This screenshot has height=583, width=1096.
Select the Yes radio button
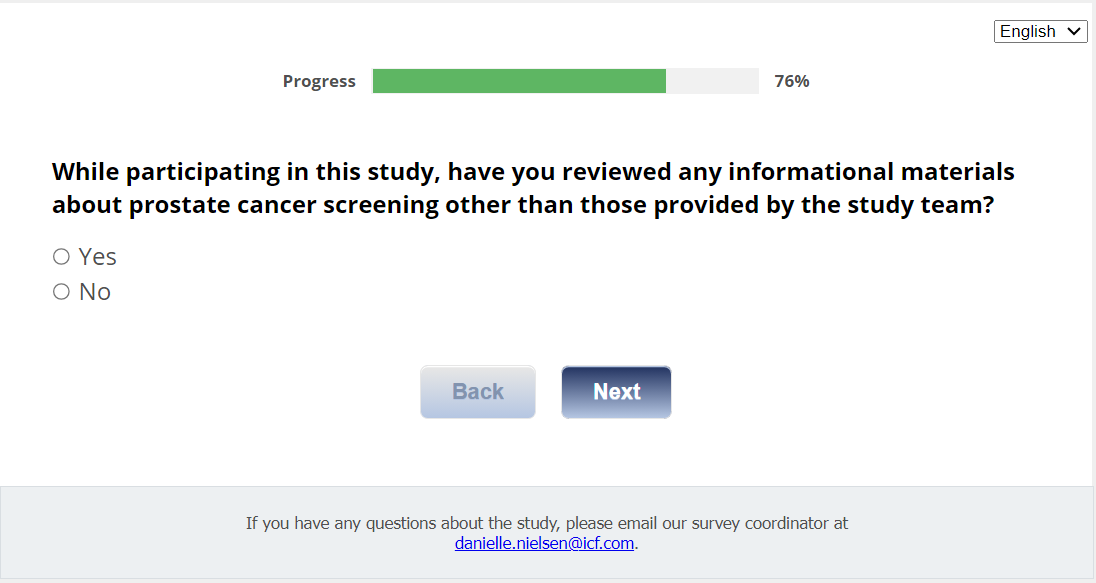(61, 257)
